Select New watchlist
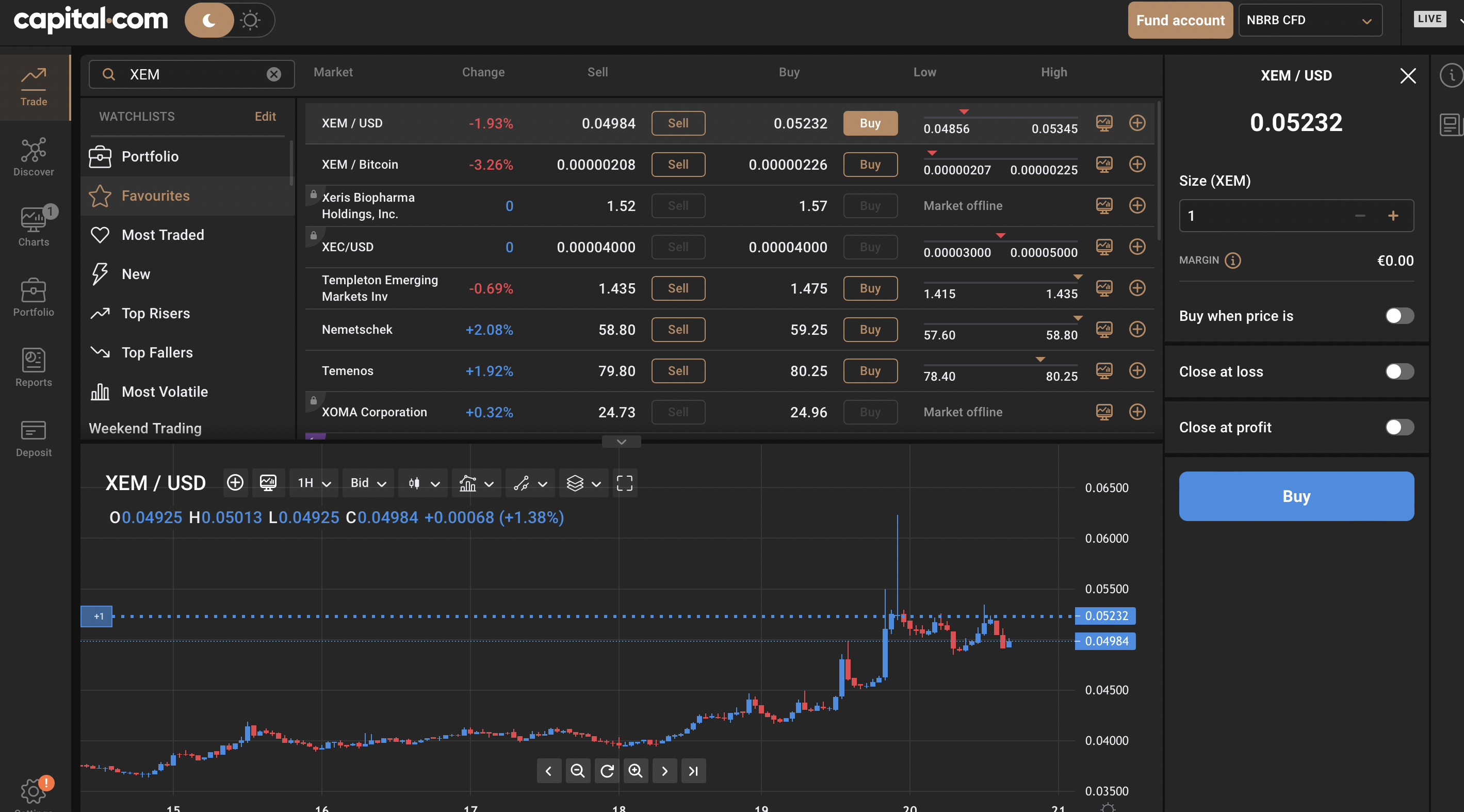The height and width of the screenshot is (812, 1464). (x=188, y=274)
